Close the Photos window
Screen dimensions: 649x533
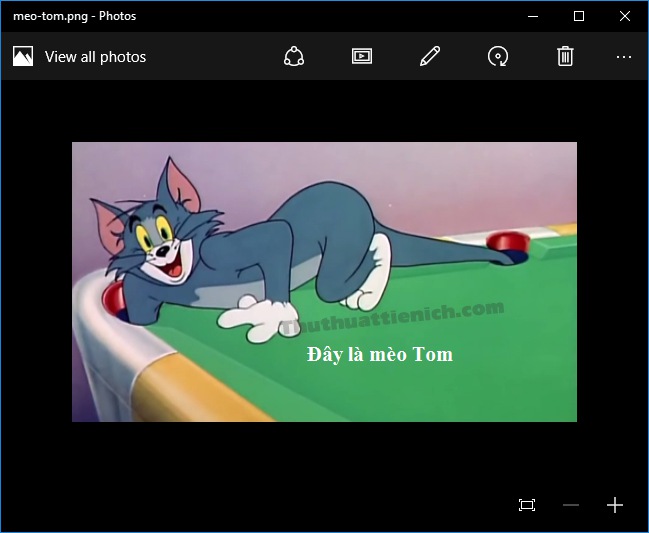[625, 16]
